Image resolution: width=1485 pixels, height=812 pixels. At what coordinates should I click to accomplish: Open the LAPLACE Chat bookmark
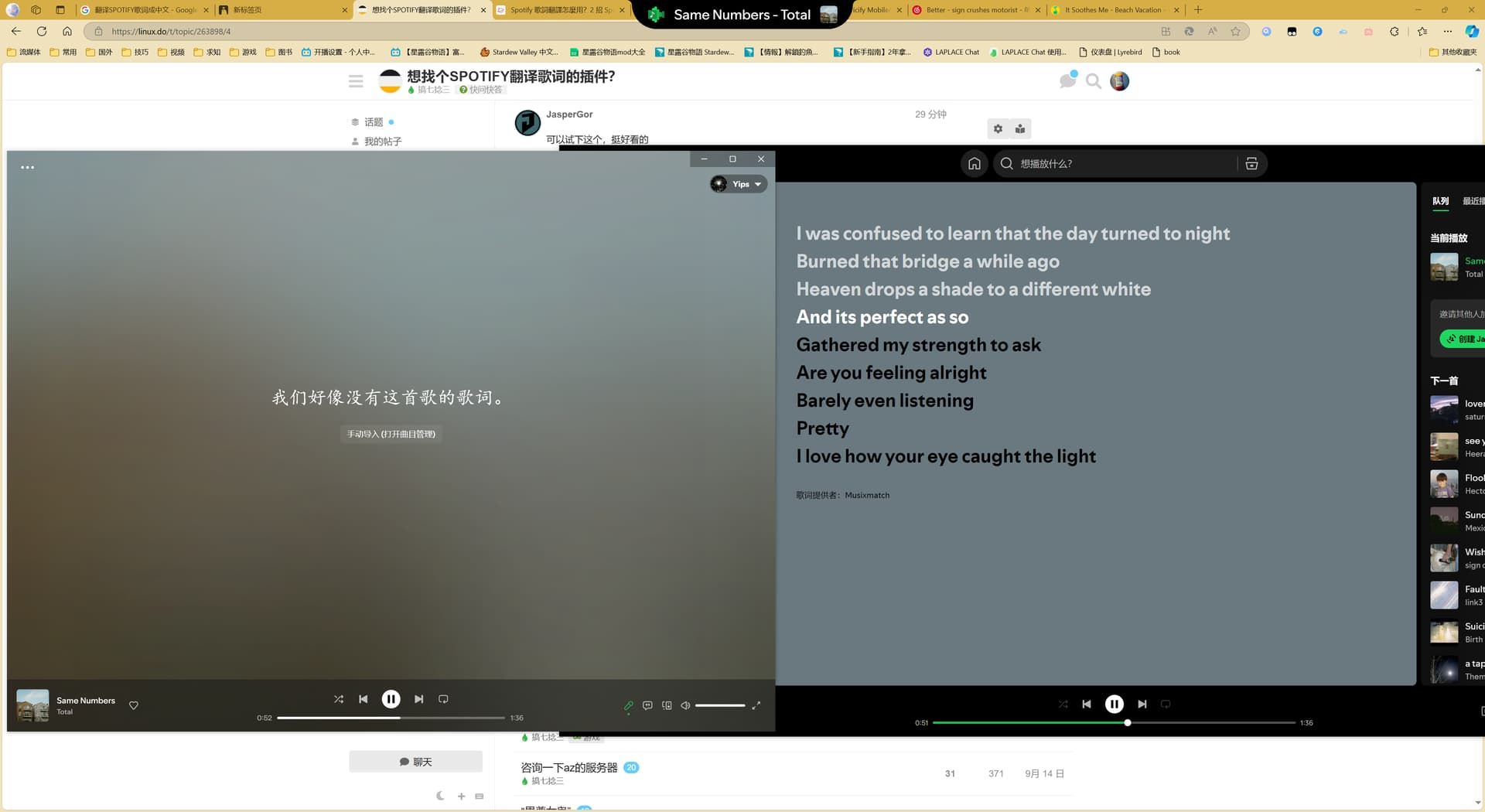[951, 52]
